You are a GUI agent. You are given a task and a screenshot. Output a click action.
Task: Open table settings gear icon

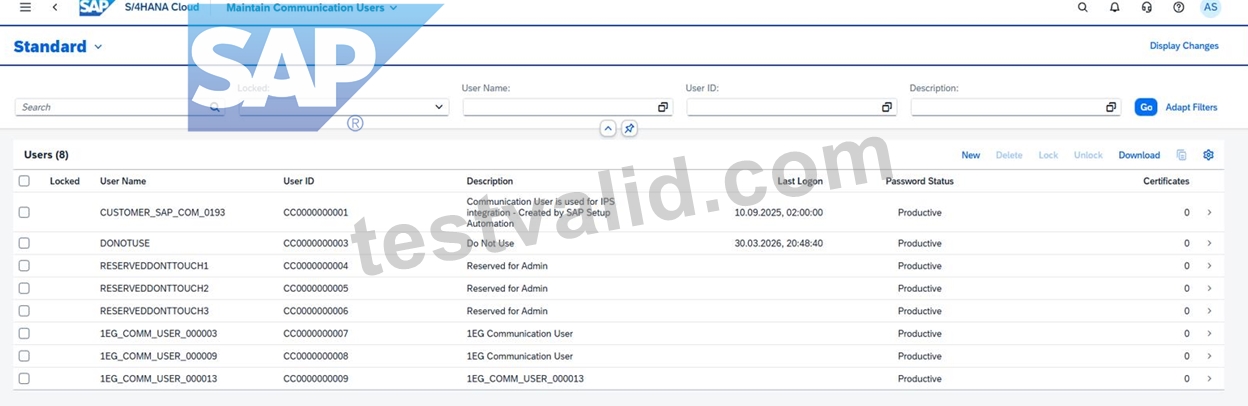tap(1208, 155)
